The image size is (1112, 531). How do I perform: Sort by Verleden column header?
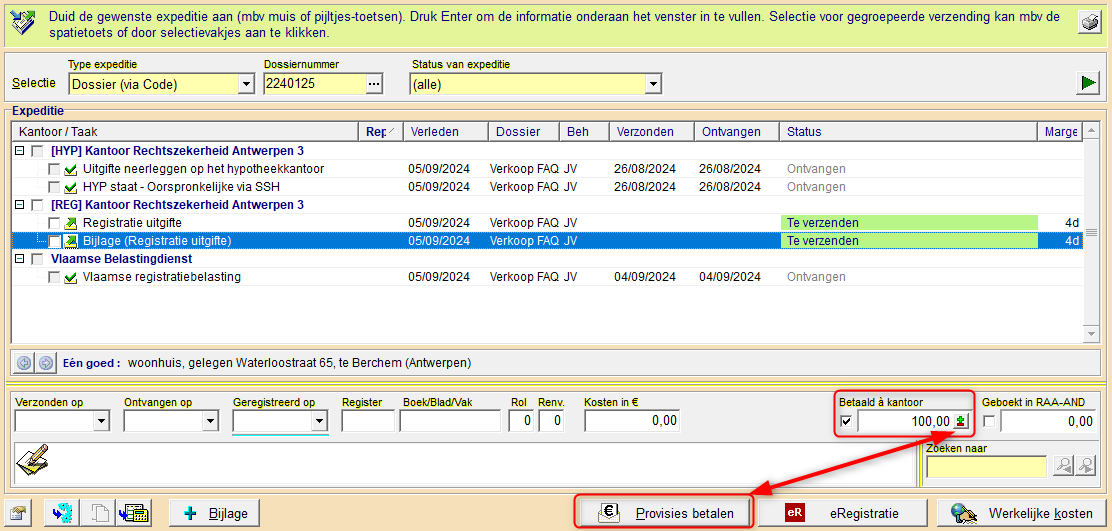[x=445, y=132]
